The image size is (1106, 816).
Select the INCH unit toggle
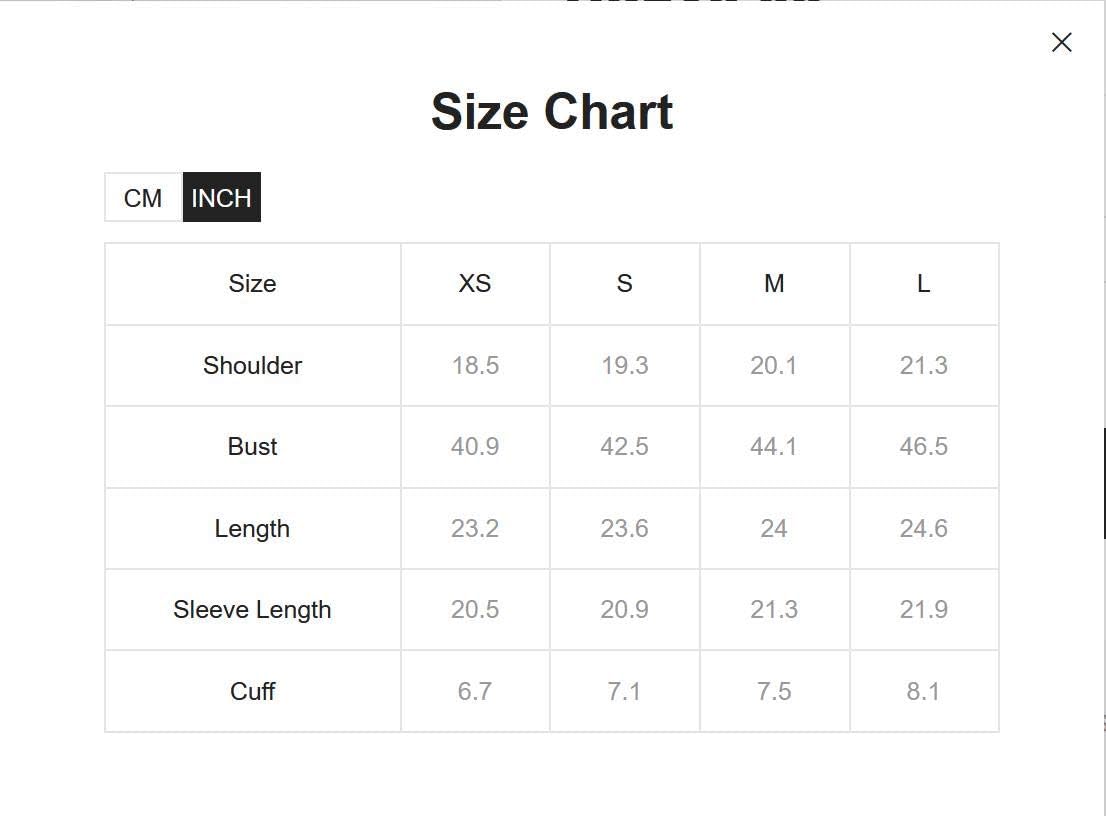(x=221, y=197)
